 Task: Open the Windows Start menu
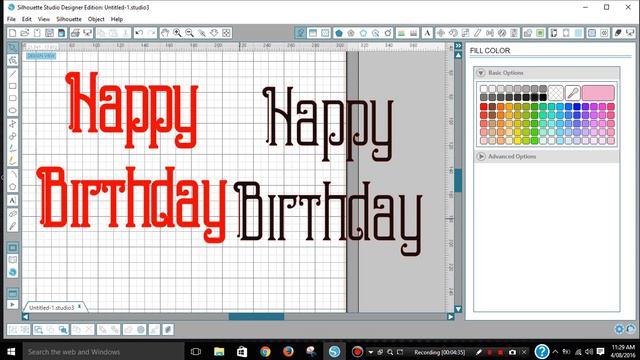coord(11,351)
